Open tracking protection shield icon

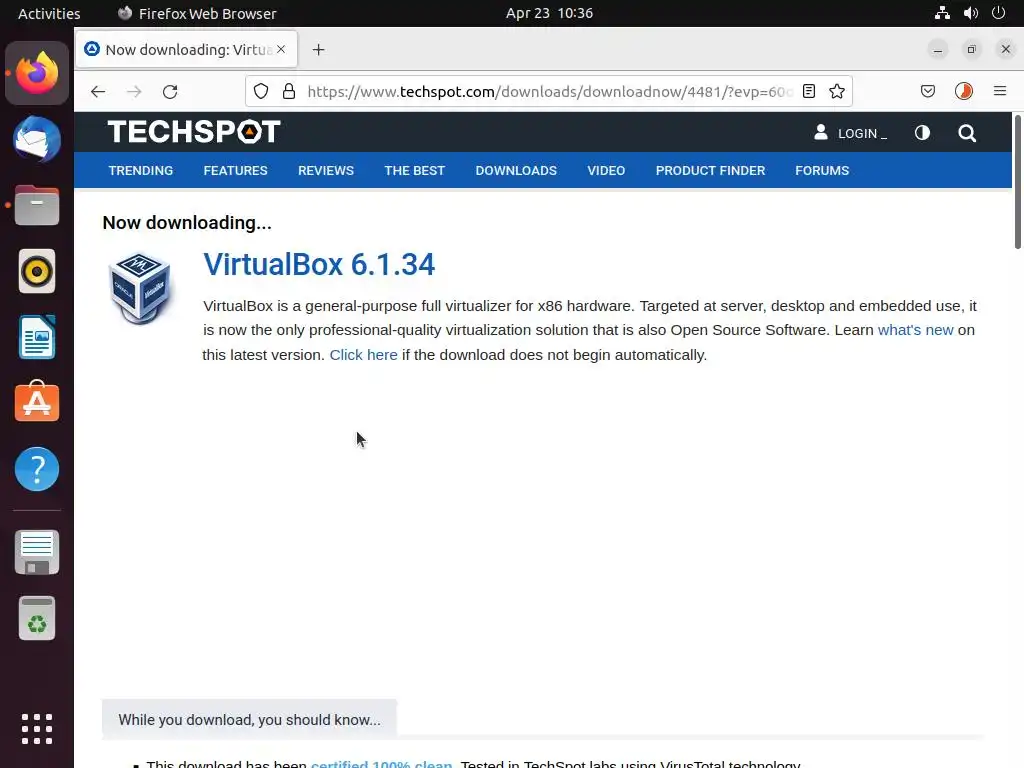[261, 91]
